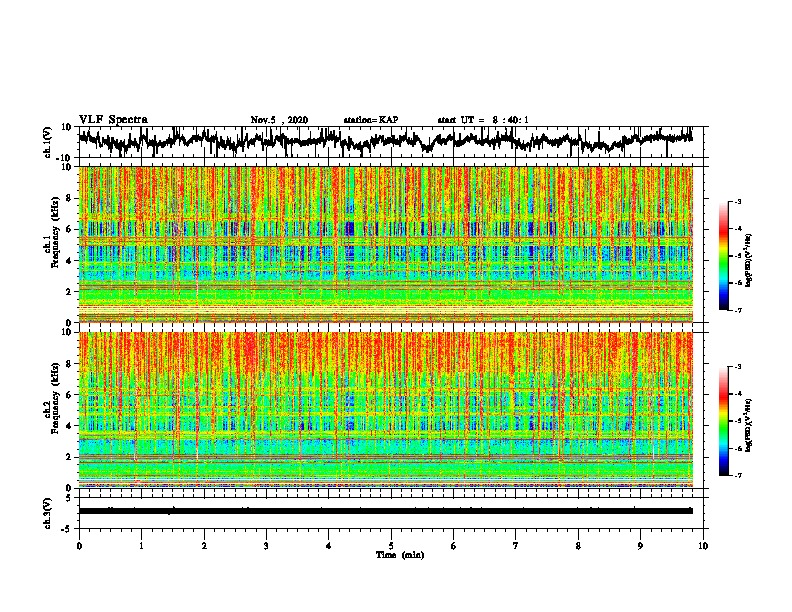The width and height of the screenshot is (792, 612).
Task: Click the time axis tick label '3'
Action: tap(266, 546)
